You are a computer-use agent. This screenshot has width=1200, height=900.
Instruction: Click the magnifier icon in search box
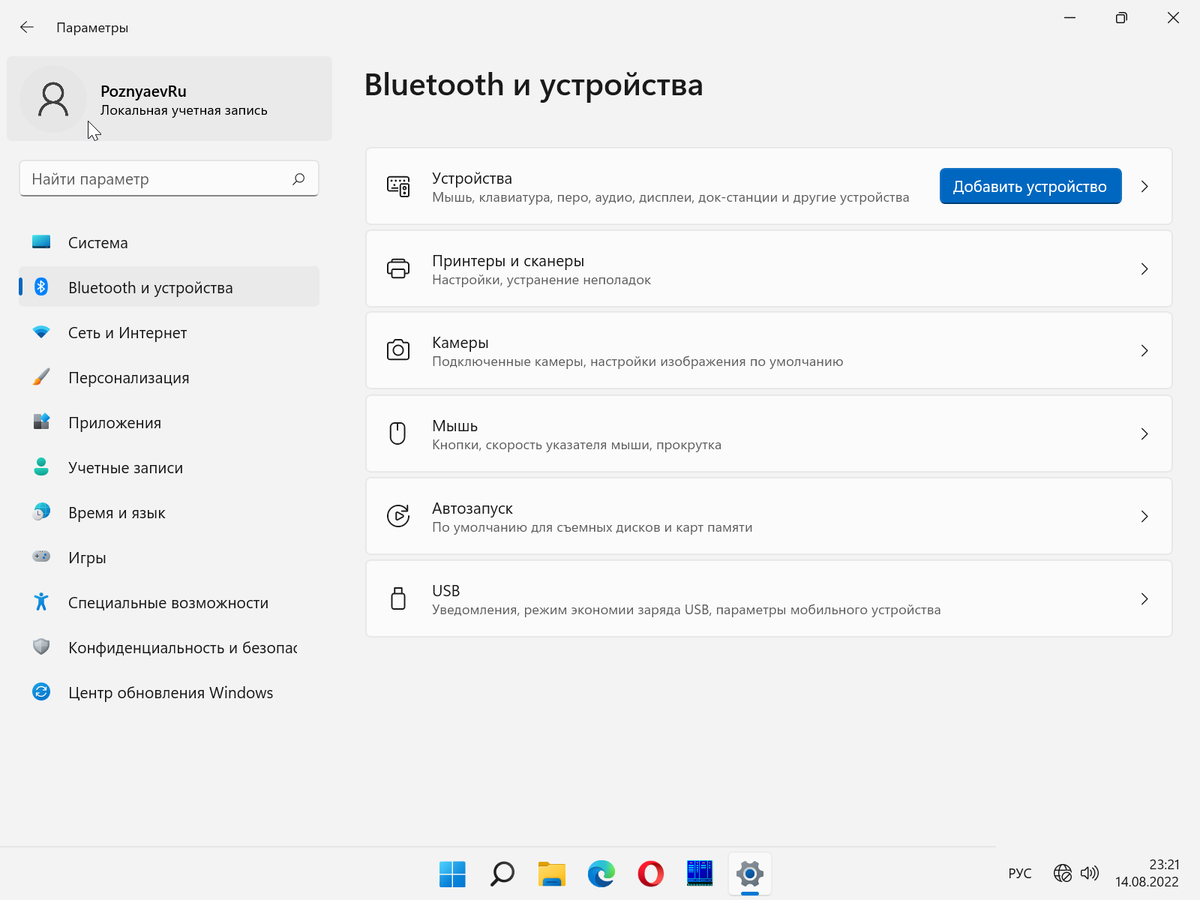tap(298, 179)
